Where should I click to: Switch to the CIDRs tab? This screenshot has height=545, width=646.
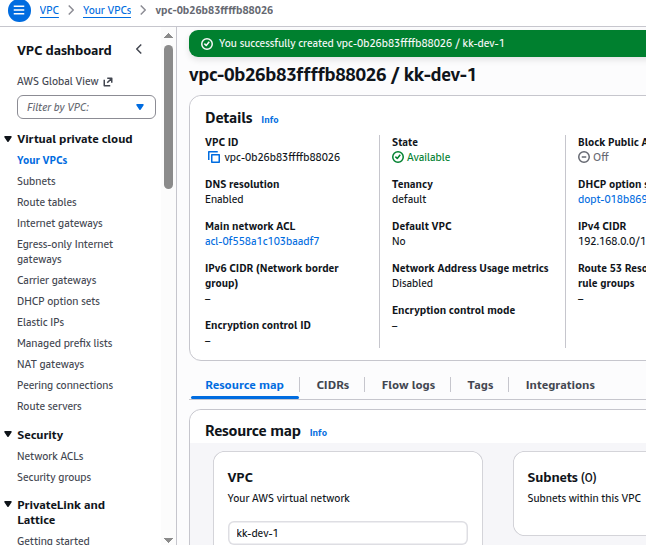coord(332,385)
